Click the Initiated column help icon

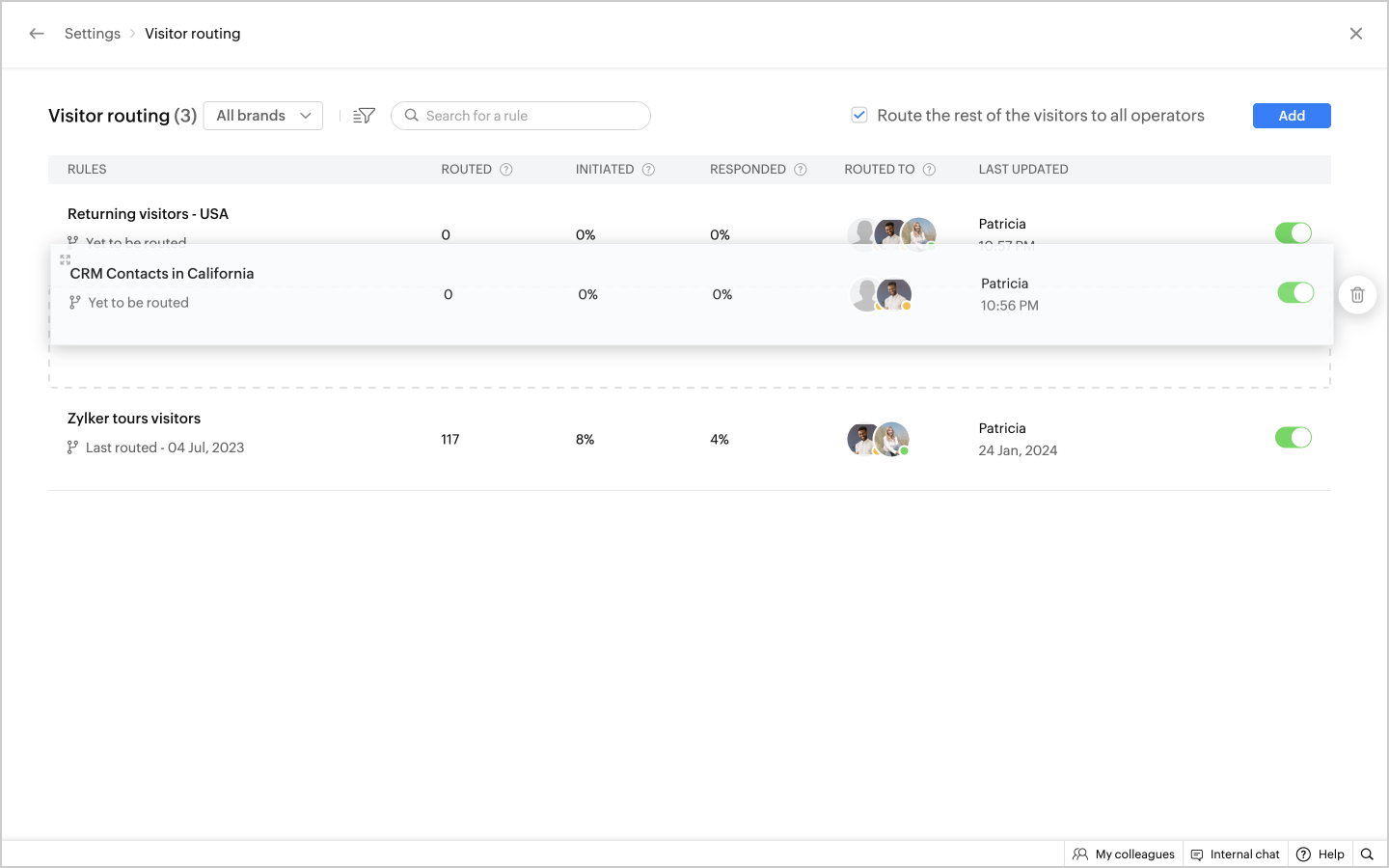(648, 170)
